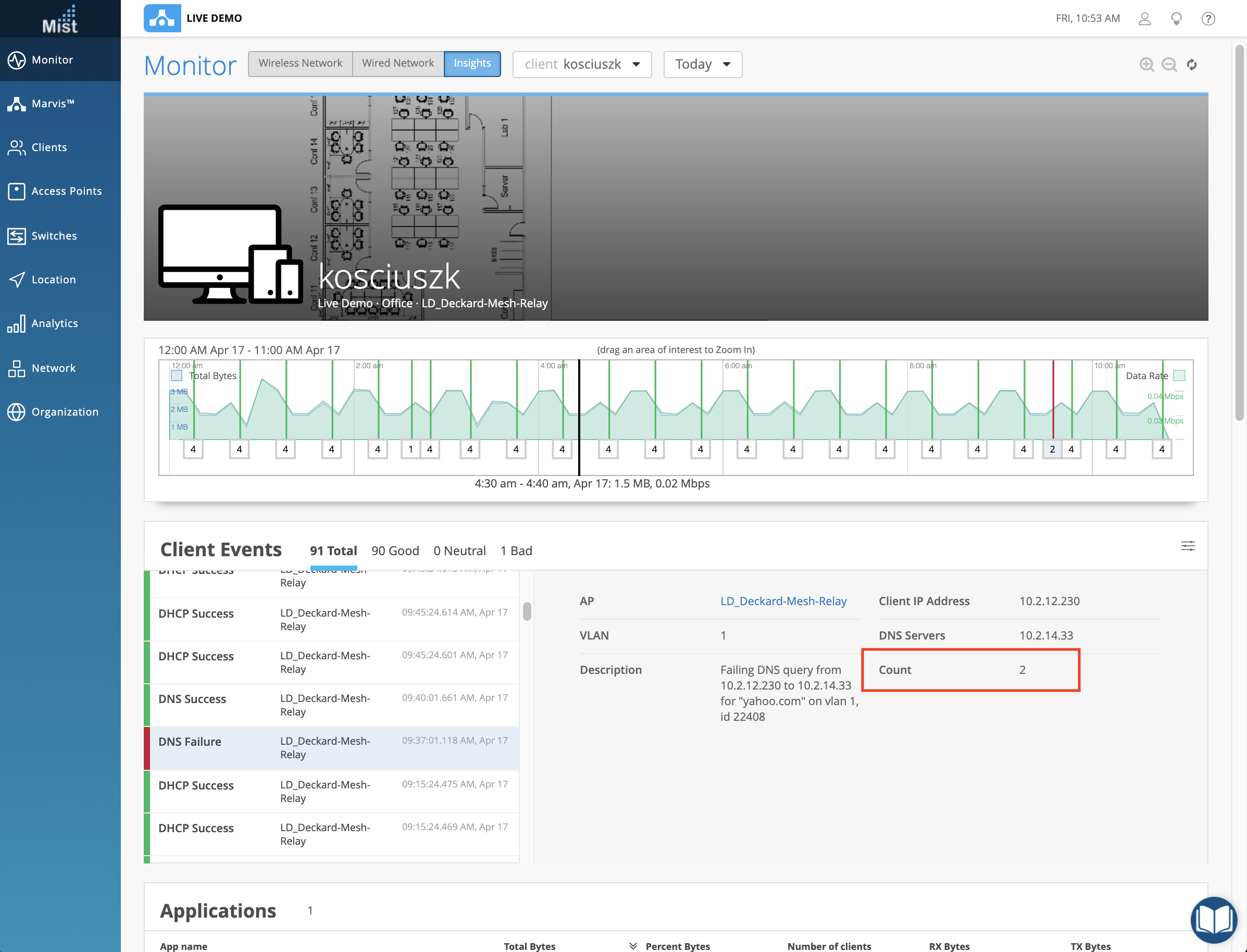1247x952 pixels.
Task: Click the zoom out magnifier icon
Action: 1169,65
